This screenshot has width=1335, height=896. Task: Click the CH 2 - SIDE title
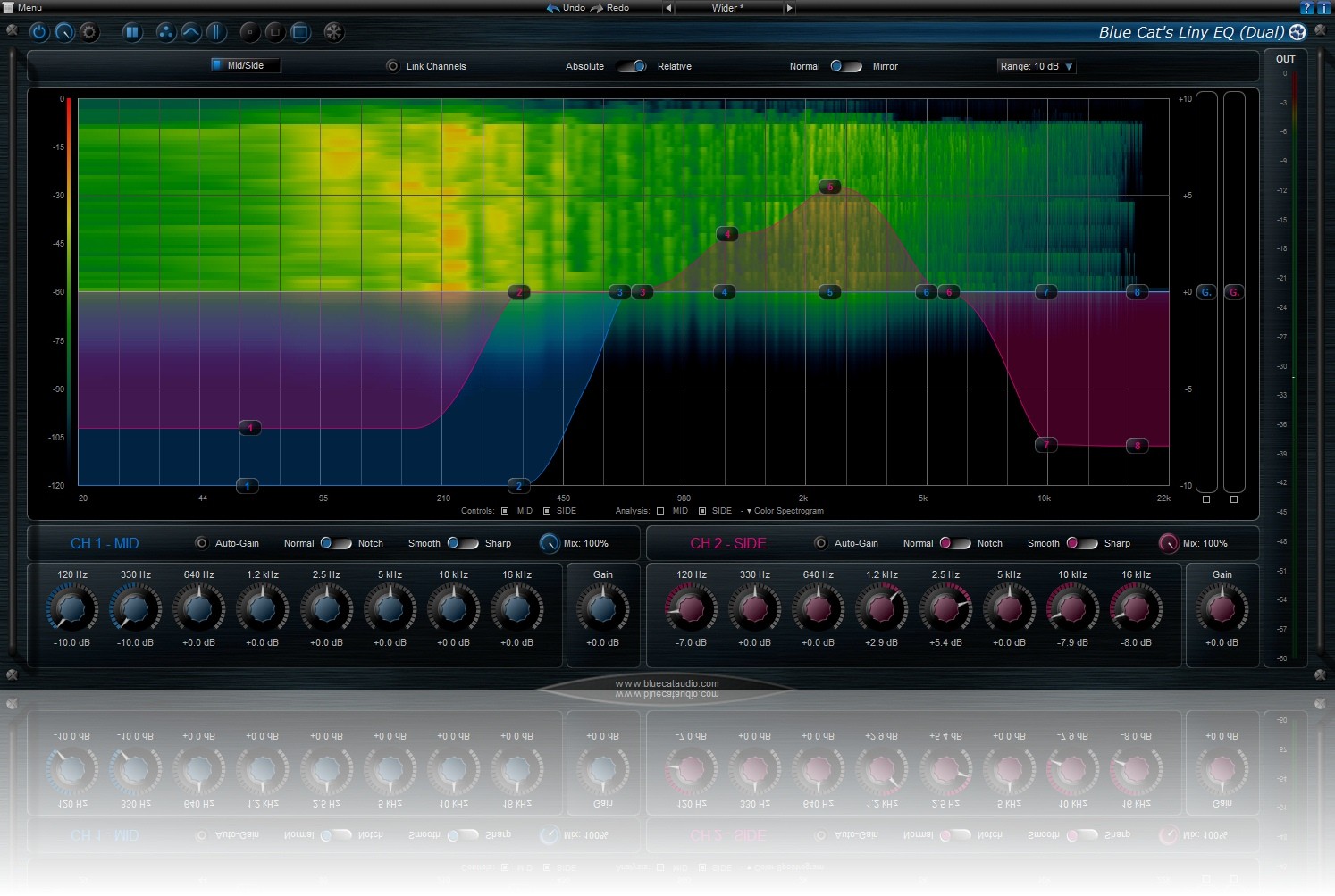(x=728, y=543)
